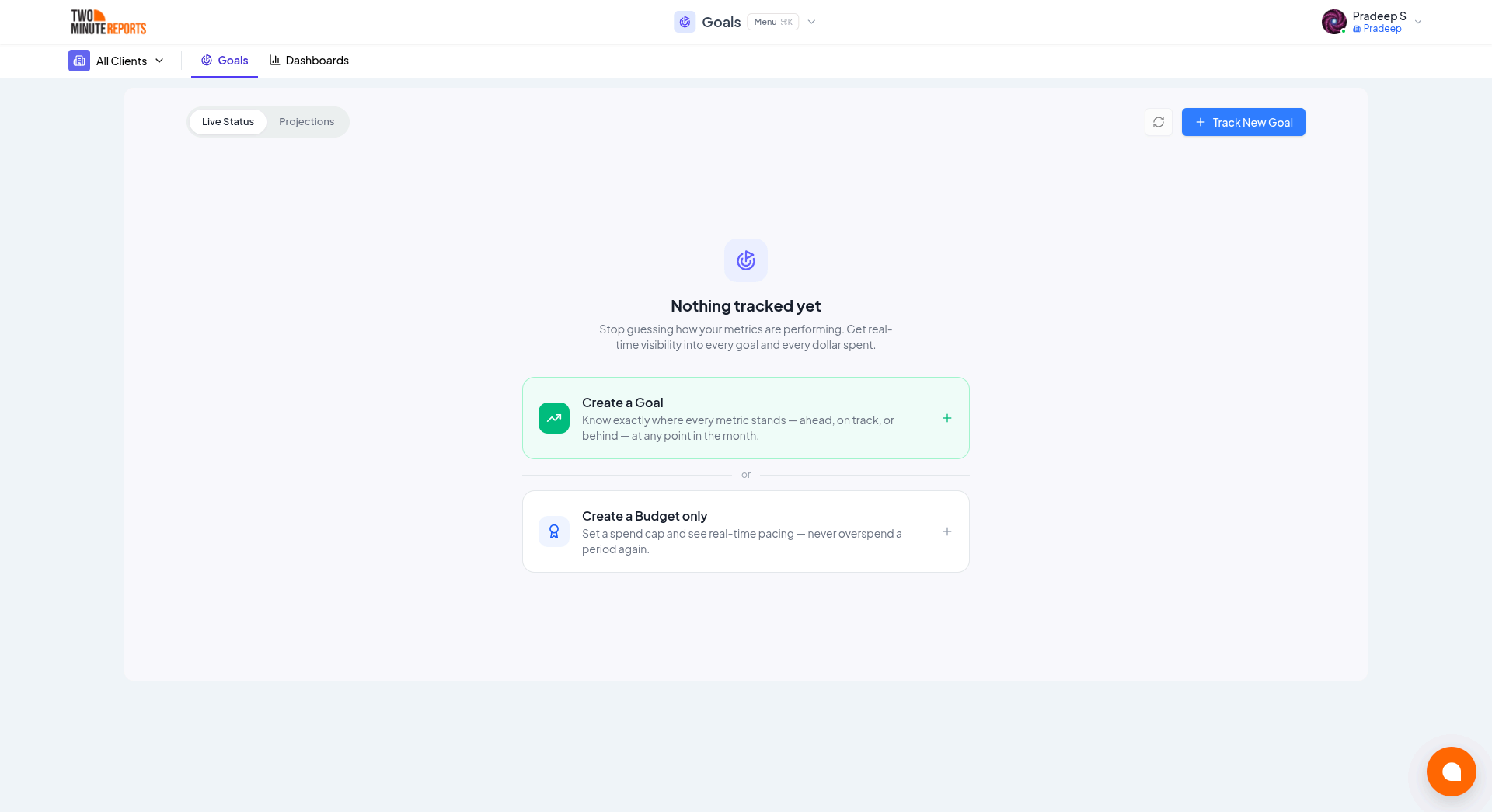Click the empty state target illustration
Image resolution: width=1492 pixels, height=812 pixels.
click(745, 260)
